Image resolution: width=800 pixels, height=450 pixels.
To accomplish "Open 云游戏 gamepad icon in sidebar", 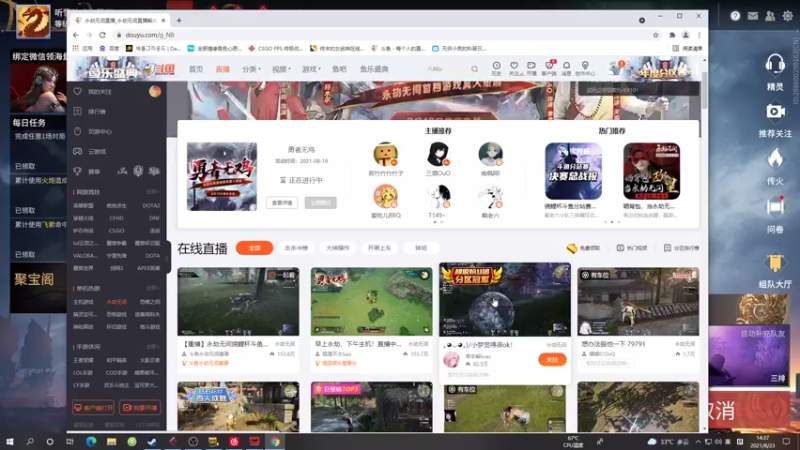I will click(x=78, y=152).
